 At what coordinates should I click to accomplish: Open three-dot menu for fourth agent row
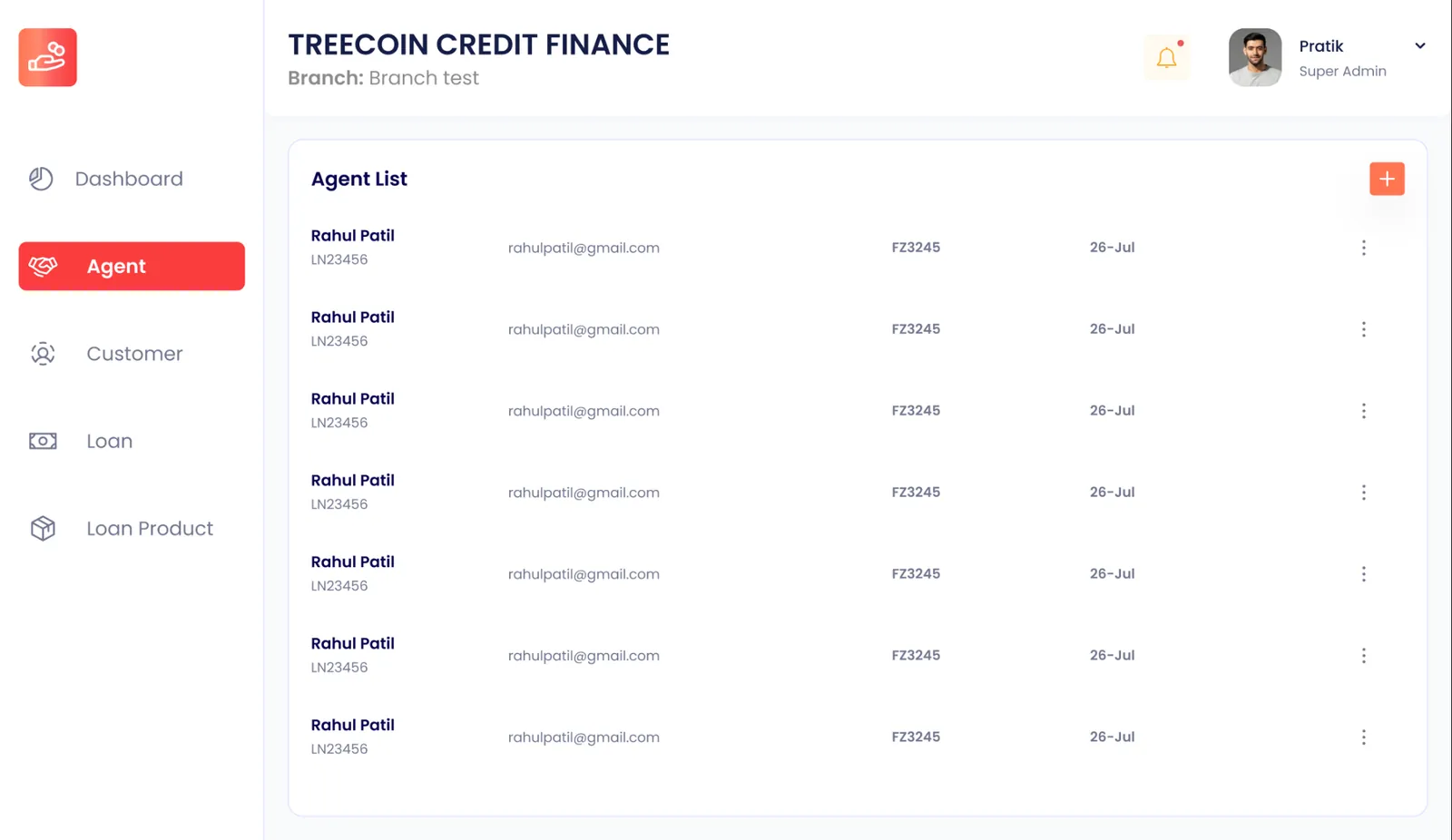(1363, 493)
